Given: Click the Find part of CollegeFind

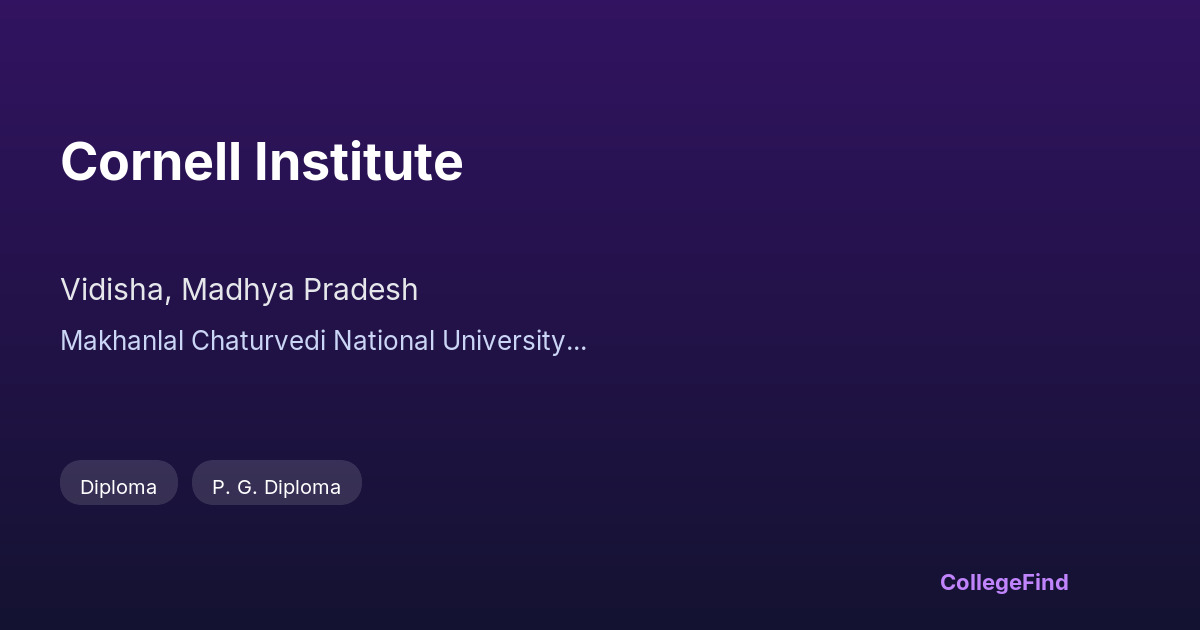Looking at the screenshot, I should pos(1044,582).
